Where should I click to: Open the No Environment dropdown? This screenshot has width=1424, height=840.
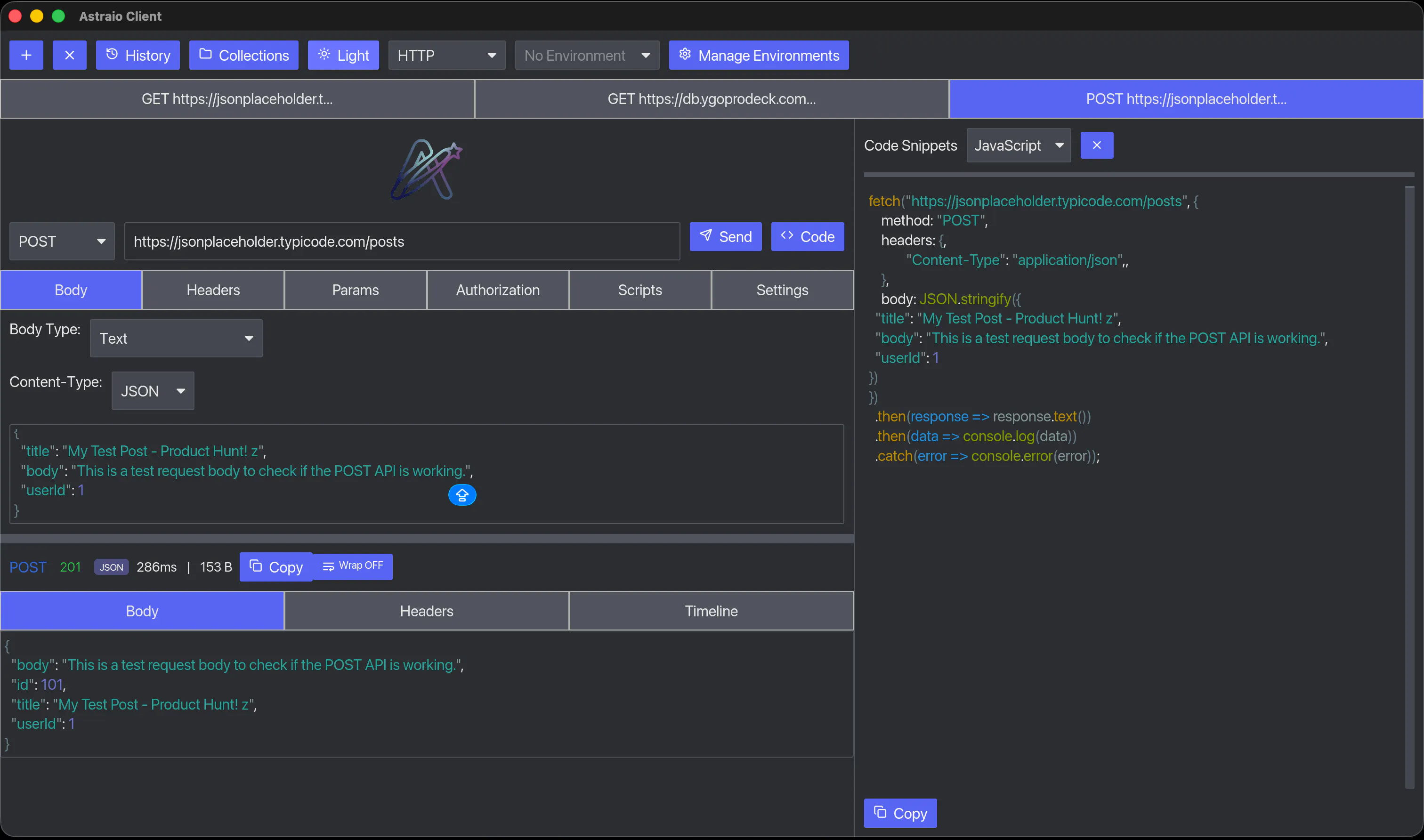point(587,55)
